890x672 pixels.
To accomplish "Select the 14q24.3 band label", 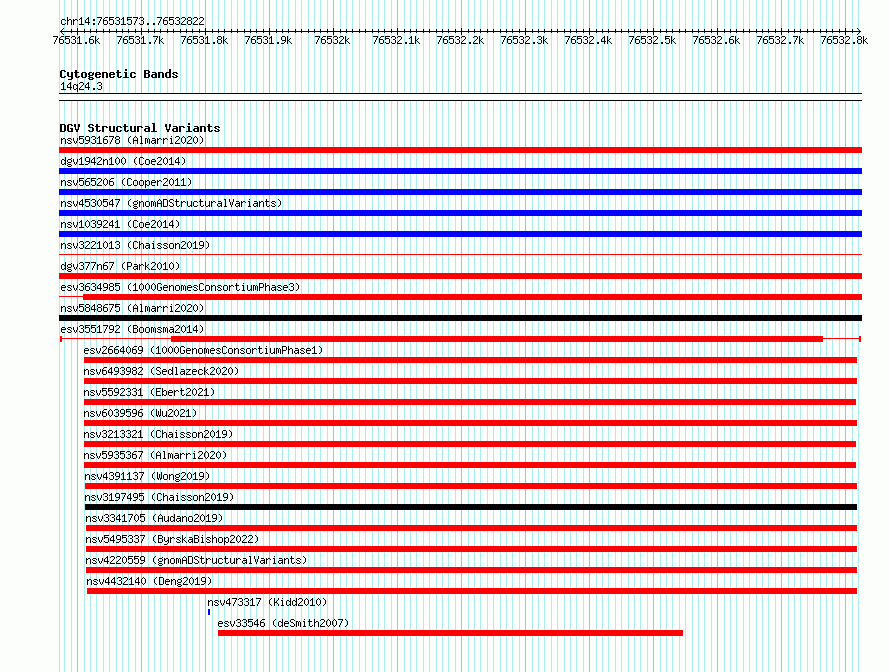I will [81, 86].
